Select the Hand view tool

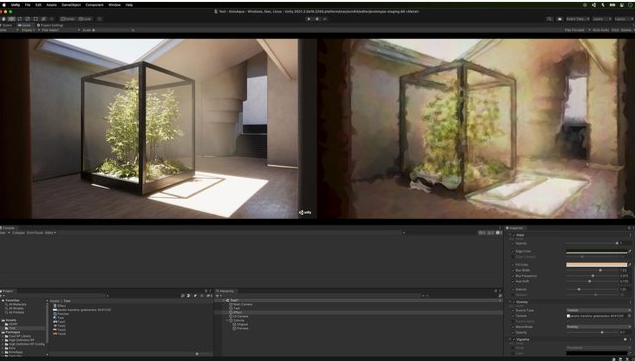(x=3, y=19)
